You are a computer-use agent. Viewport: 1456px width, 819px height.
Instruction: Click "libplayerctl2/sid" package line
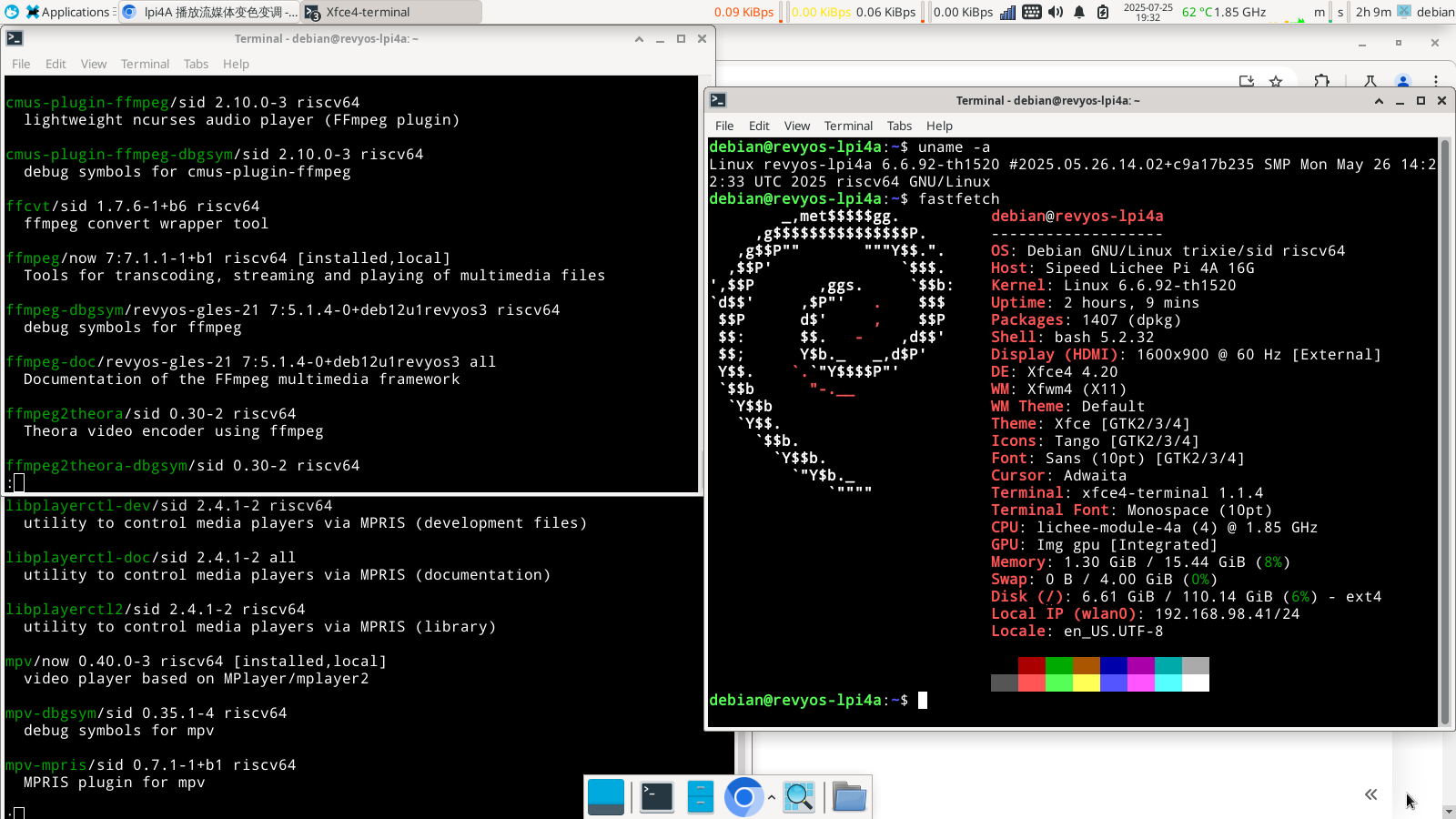tap(156, 610)
